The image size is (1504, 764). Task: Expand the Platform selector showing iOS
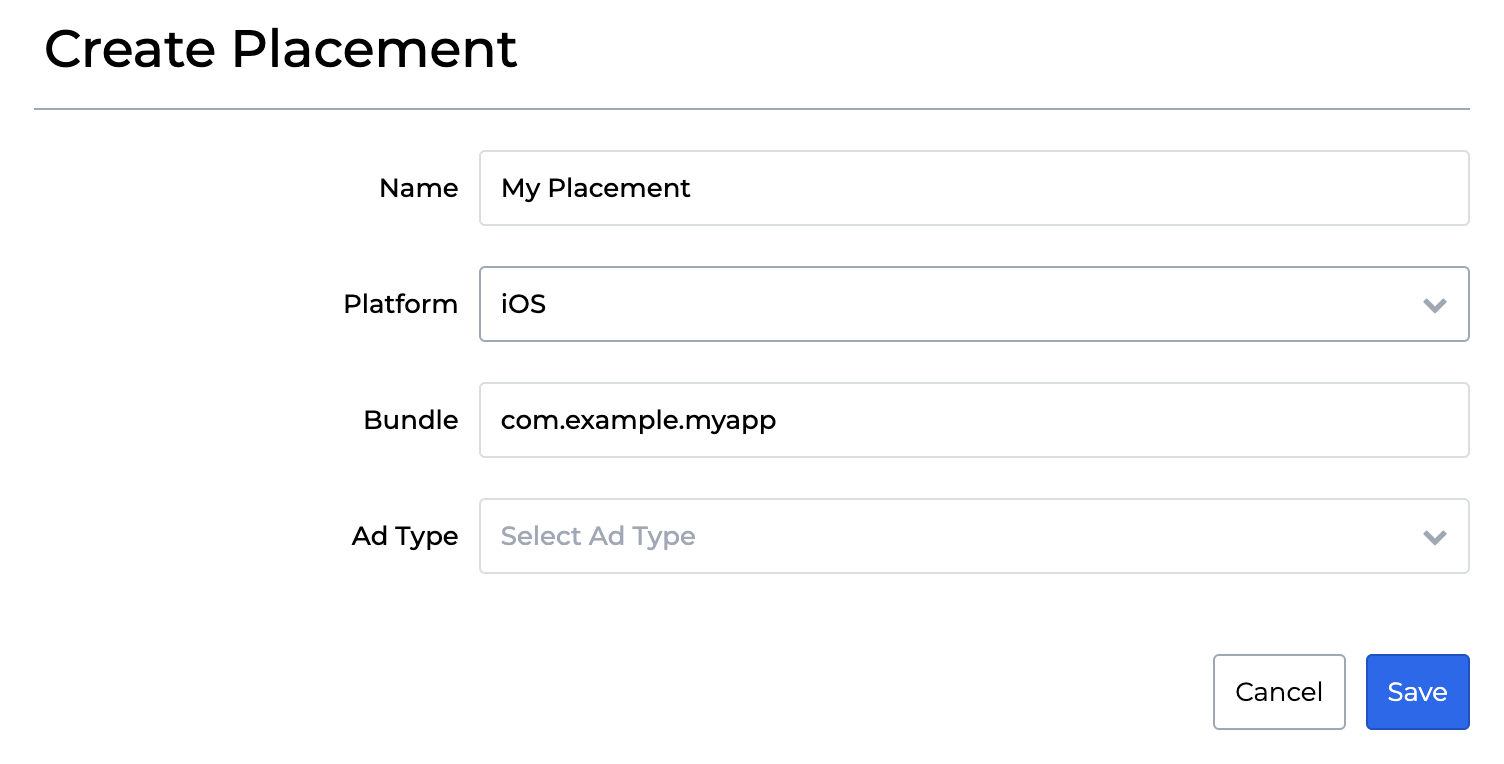(x=974, y=304)
